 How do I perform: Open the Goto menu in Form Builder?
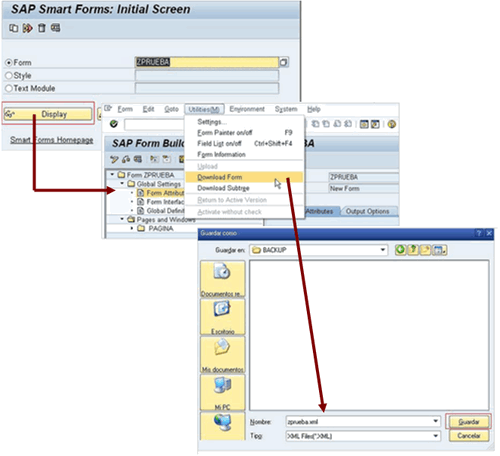point(171,109)
